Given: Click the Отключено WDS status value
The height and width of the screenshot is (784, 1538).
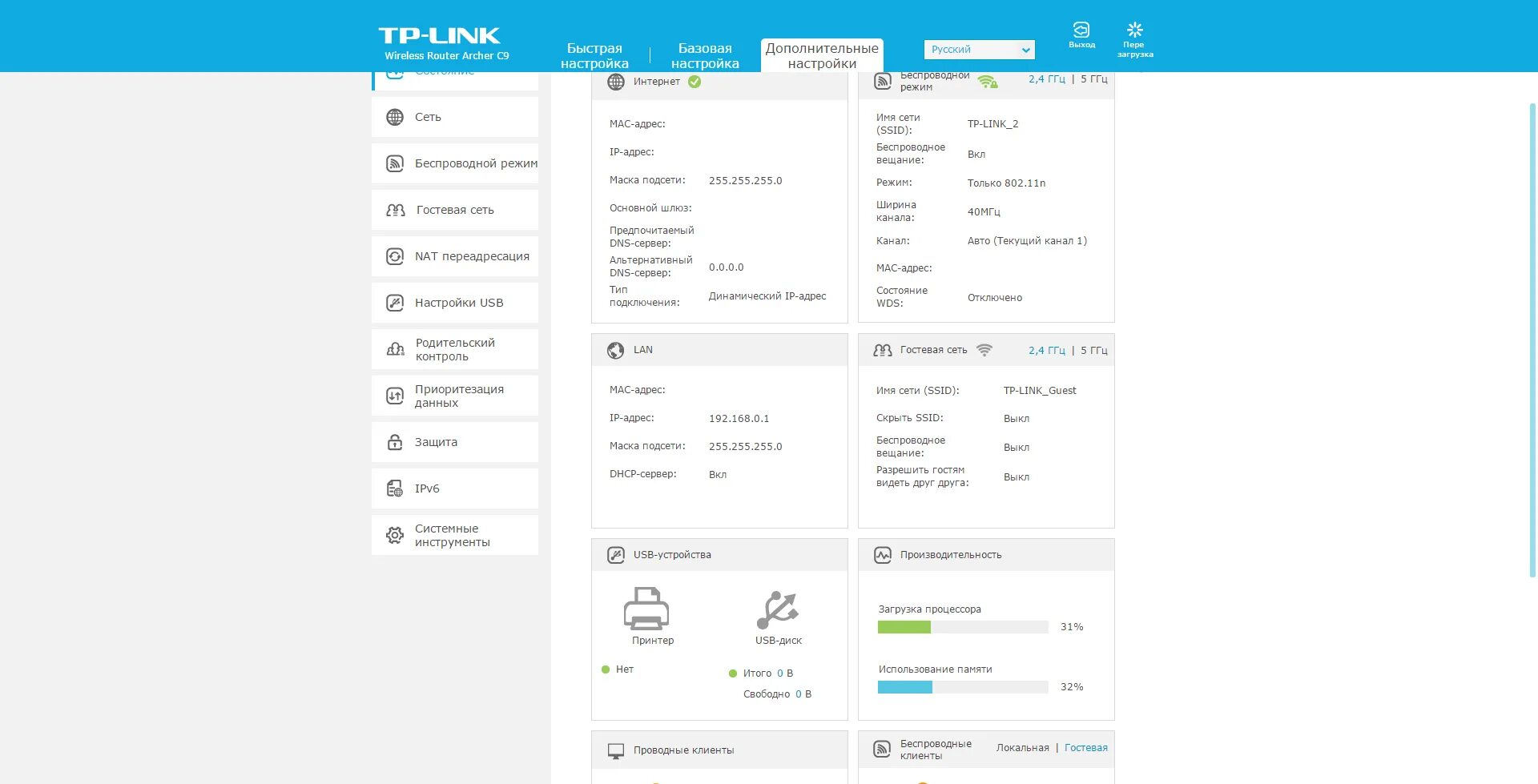Looking at the screenshot, I should [x=995, y=298].
